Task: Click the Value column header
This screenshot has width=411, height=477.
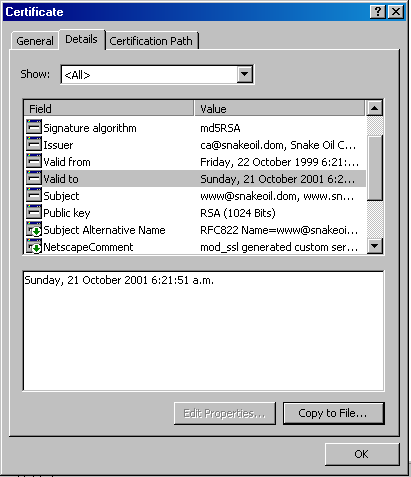Action: (279, 109)
